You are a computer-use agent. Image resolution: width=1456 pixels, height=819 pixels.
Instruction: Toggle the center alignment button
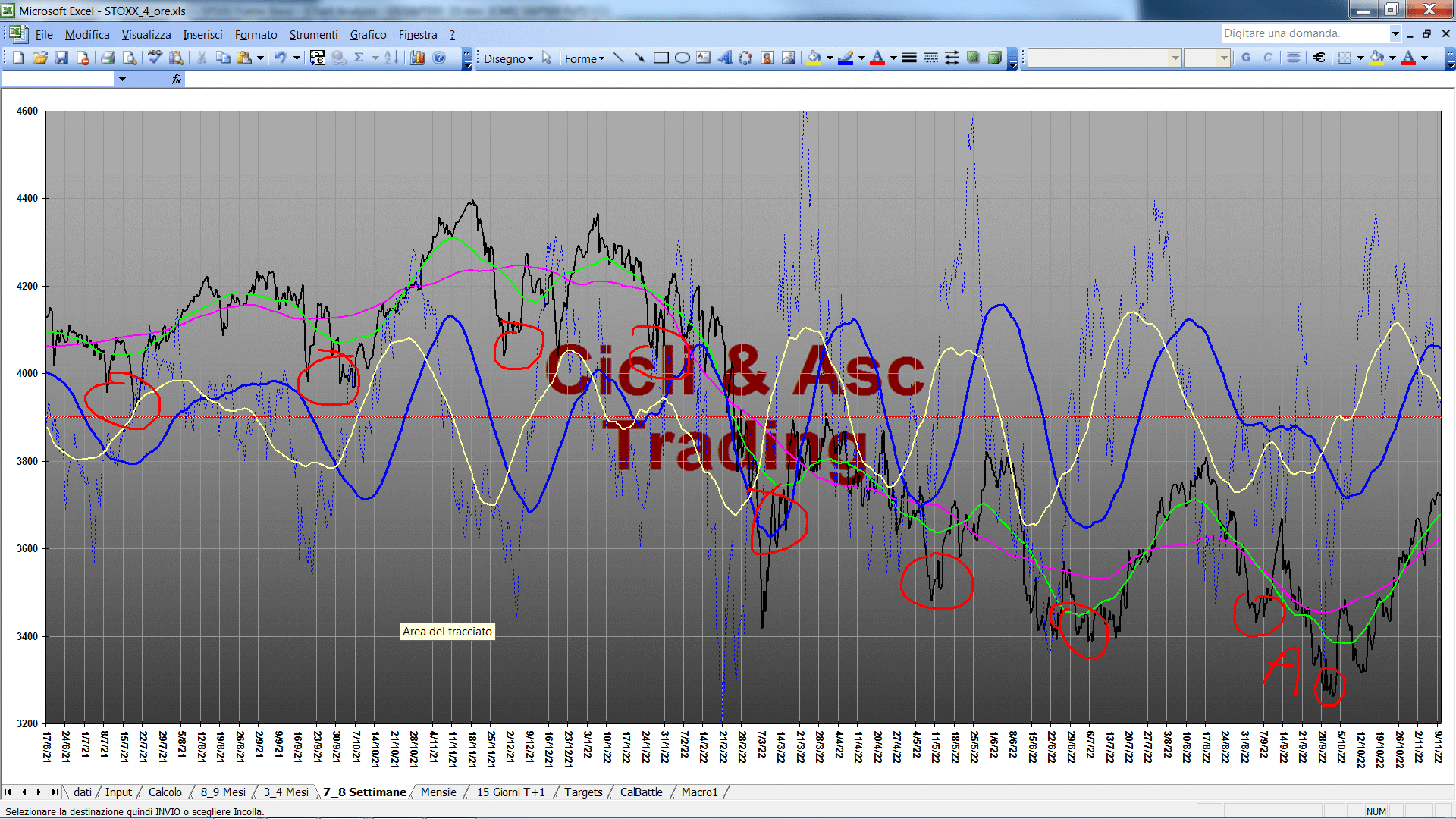pos(1294,58)
